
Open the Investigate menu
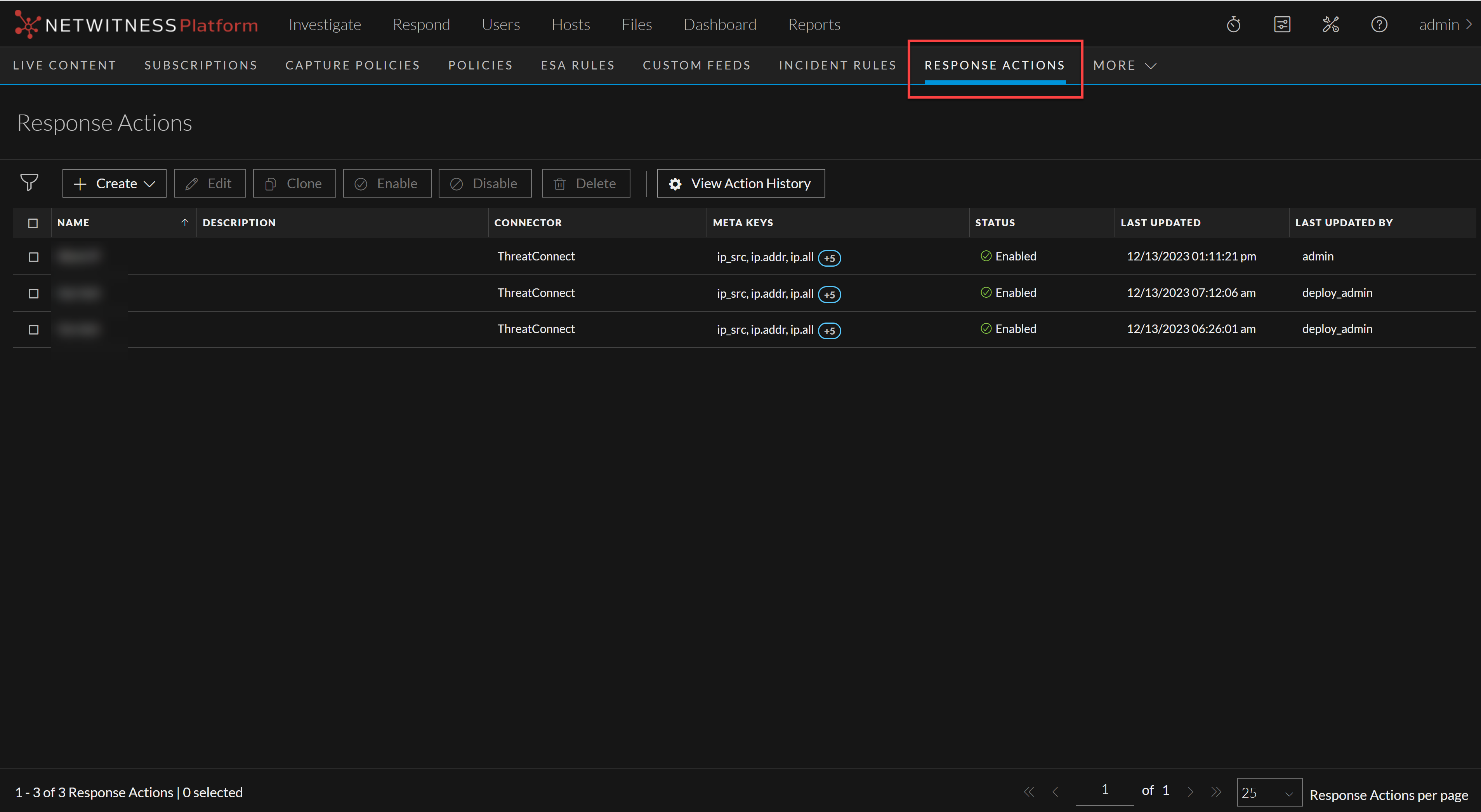325,25
